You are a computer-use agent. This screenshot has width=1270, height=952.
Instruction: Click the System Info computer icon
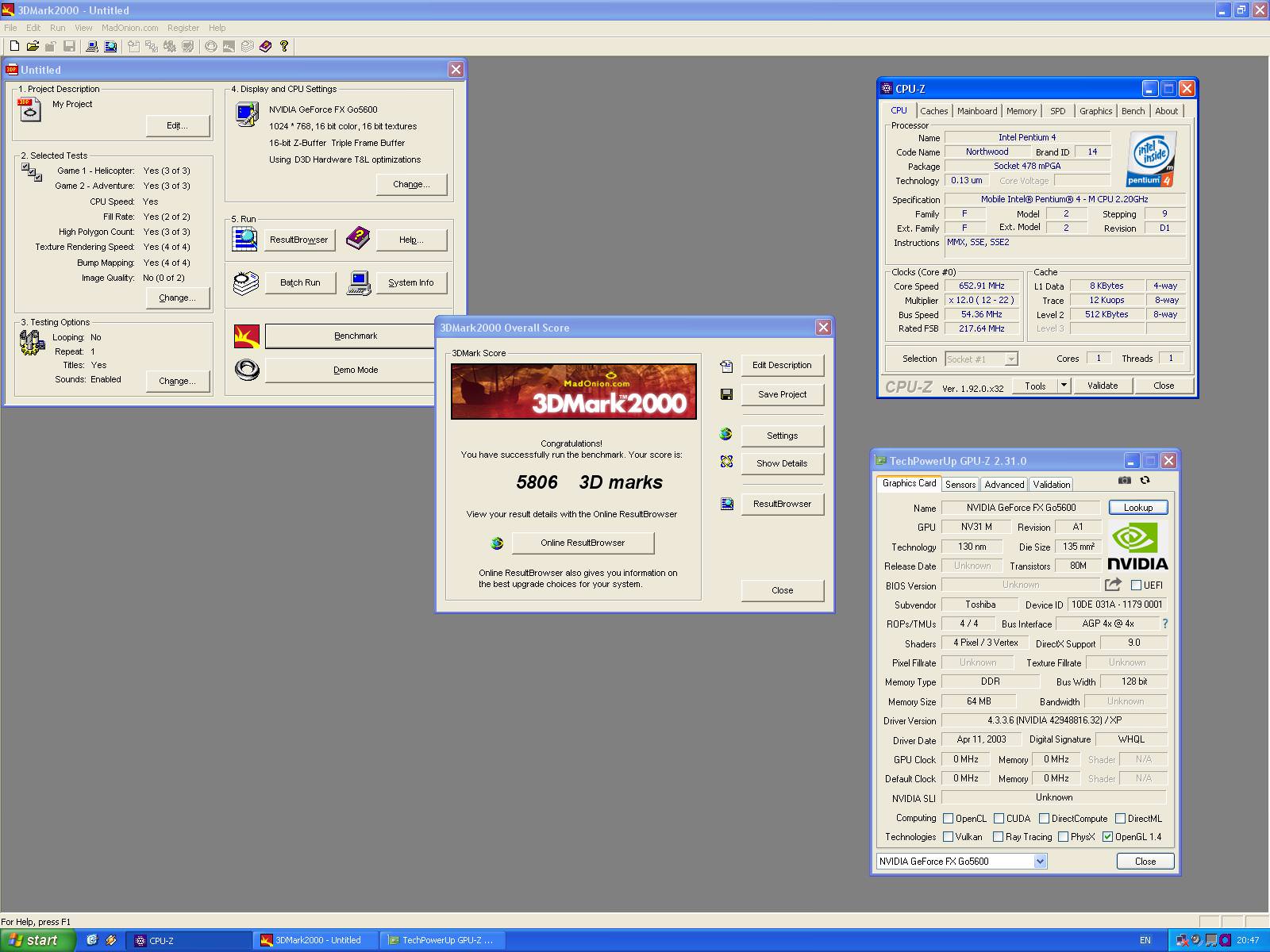tap(359, 282)
